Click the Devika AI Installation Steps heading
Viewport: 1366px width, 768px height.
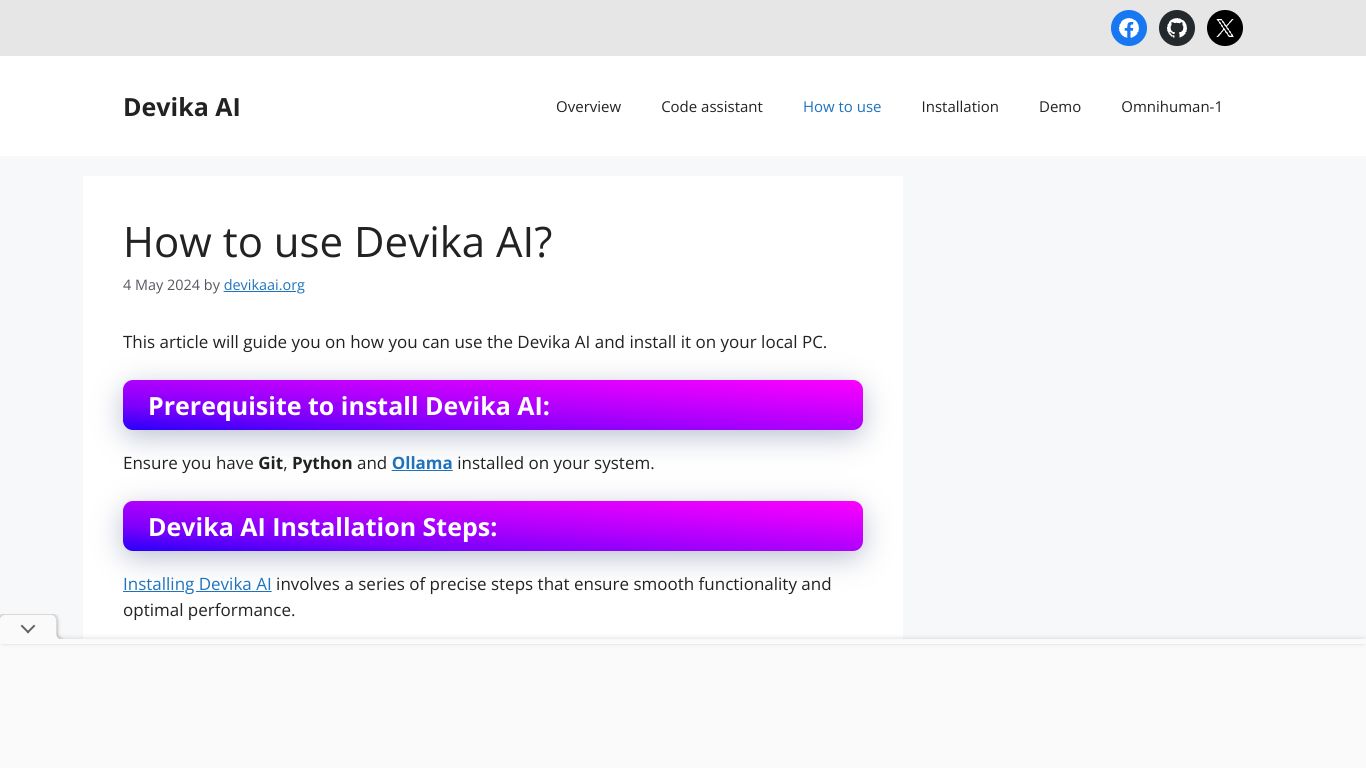coord(493,526)
